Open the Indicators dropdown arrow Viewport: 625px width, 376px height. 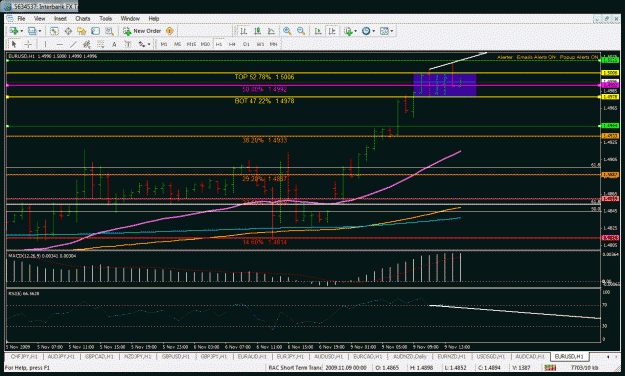pos(355,31)
